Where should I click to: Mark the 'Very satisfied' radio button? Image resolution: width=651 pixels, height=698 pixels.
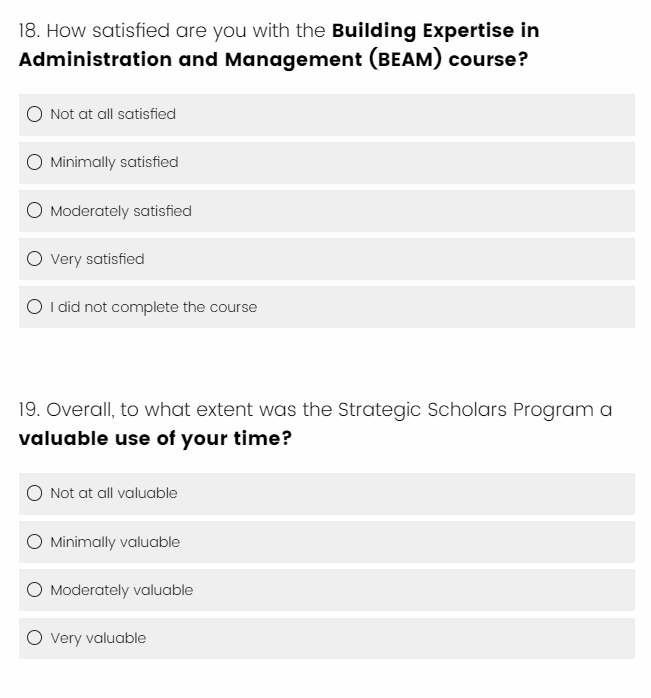pos(35,259)
